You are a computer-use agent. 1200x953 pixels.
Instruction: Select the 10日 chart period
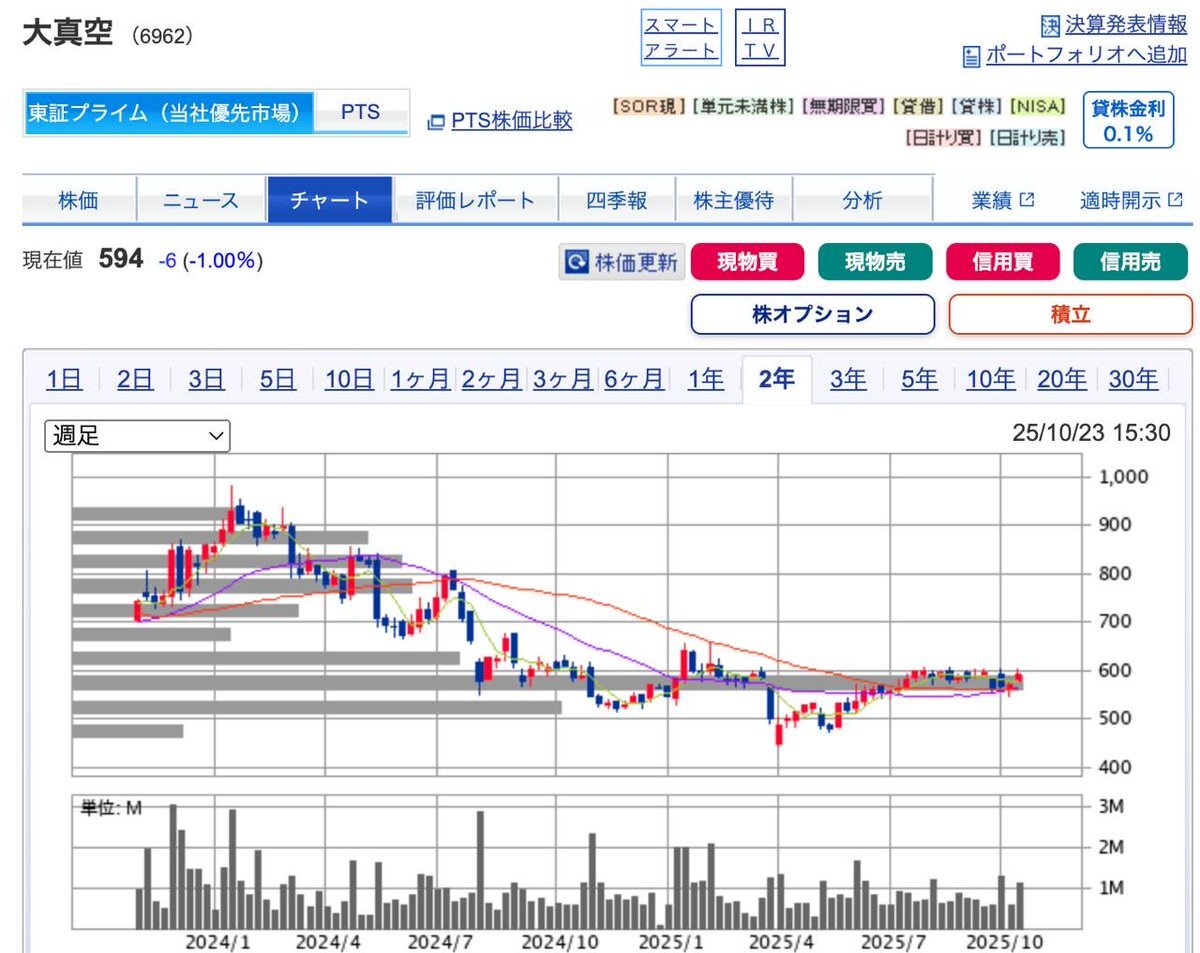[349, 379]
